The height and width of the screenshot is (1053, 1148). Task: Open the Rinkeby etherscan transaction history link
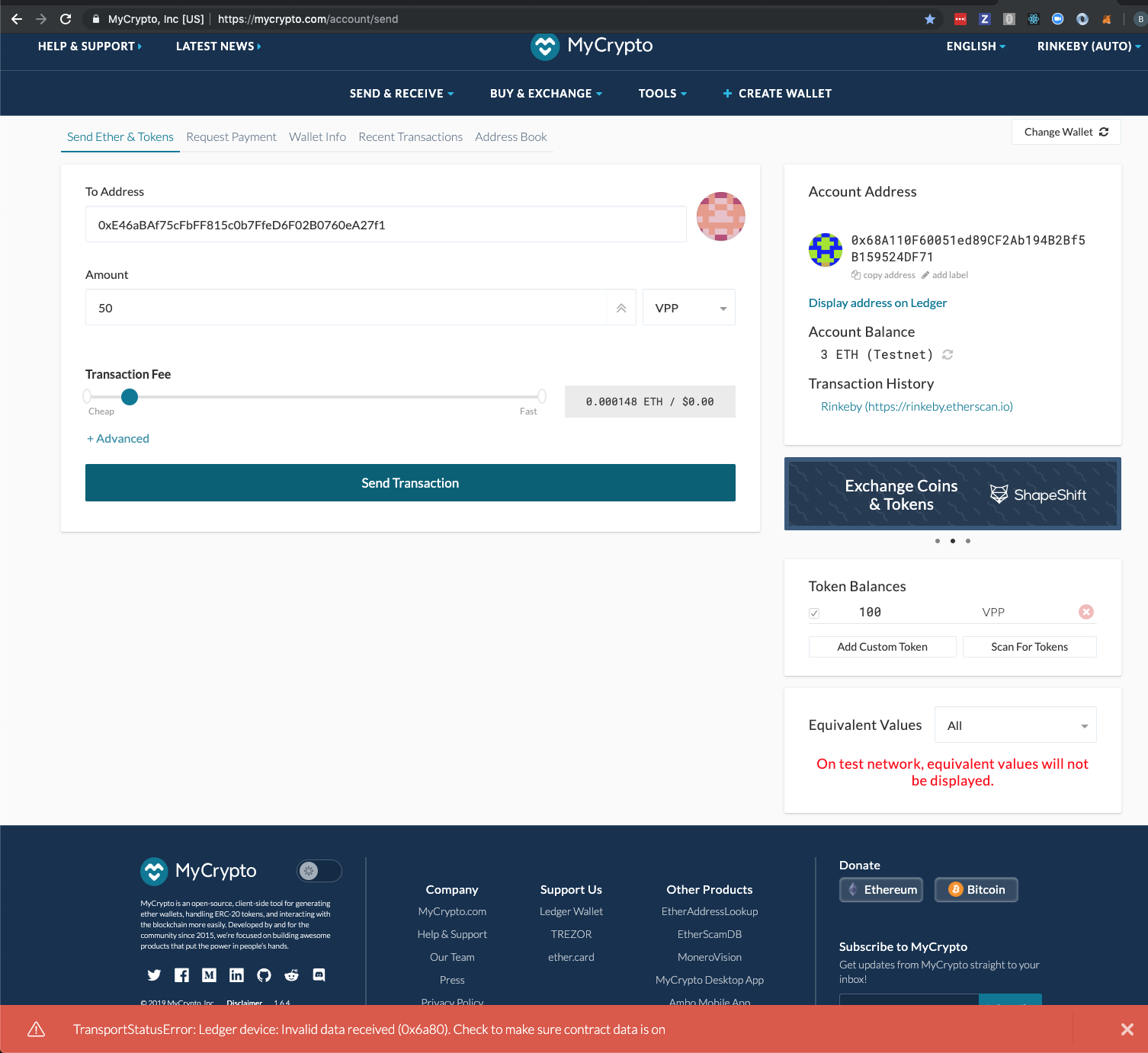pyautogui.click(x=917, y=406)
